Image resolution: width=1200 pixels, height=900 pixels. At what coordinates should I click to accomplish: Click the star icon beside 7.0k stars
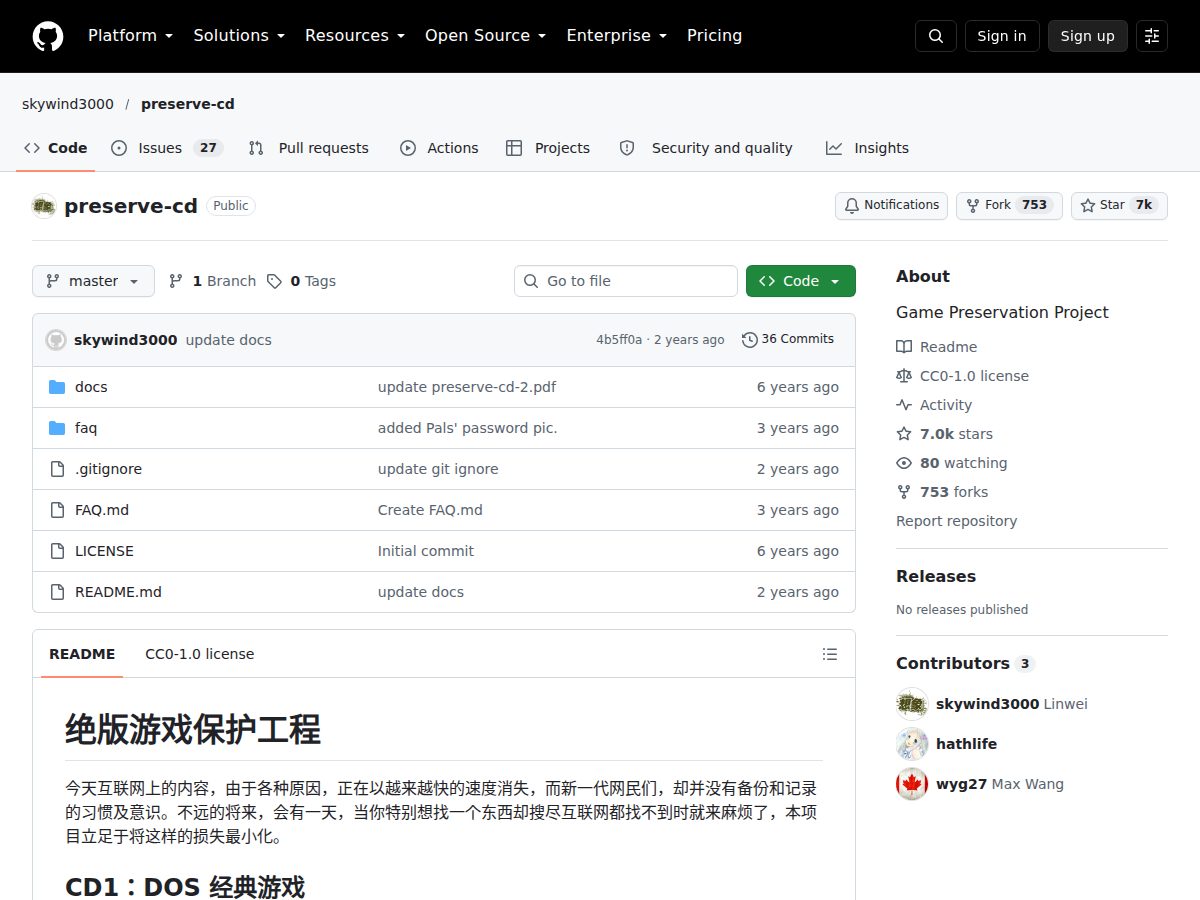pyautogui.click(x=904, y=434)
